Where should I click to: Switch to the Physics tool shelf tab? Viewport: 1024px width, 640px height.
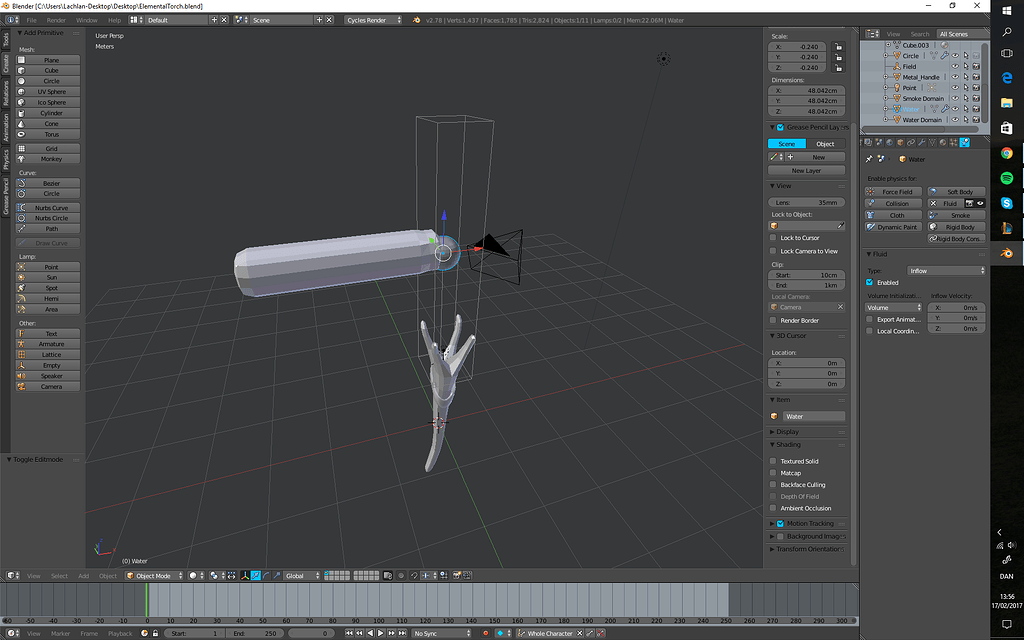tap(5, 159)
